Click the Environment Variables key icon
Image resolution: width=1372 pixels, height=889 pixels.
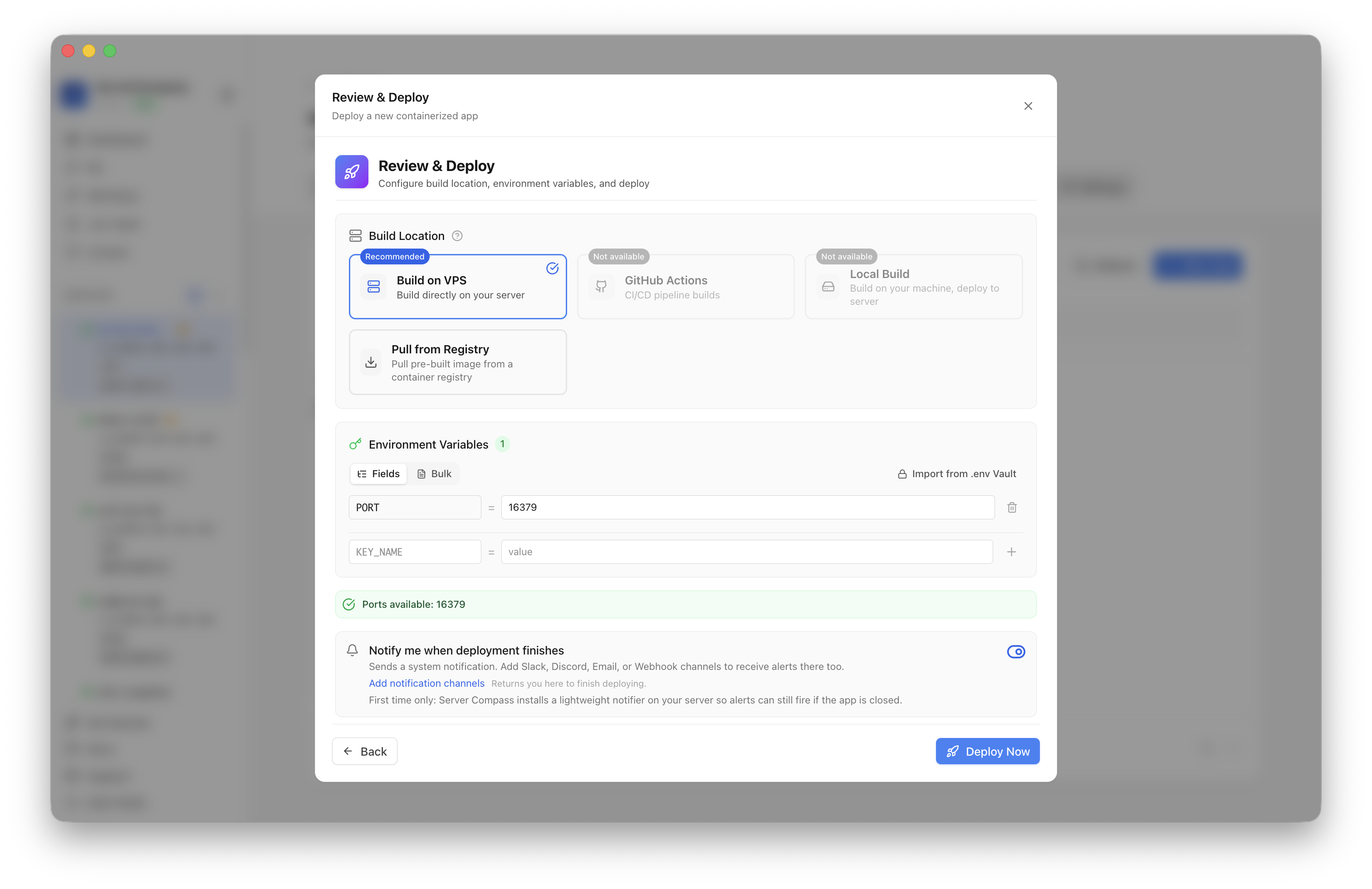point(355,444)
